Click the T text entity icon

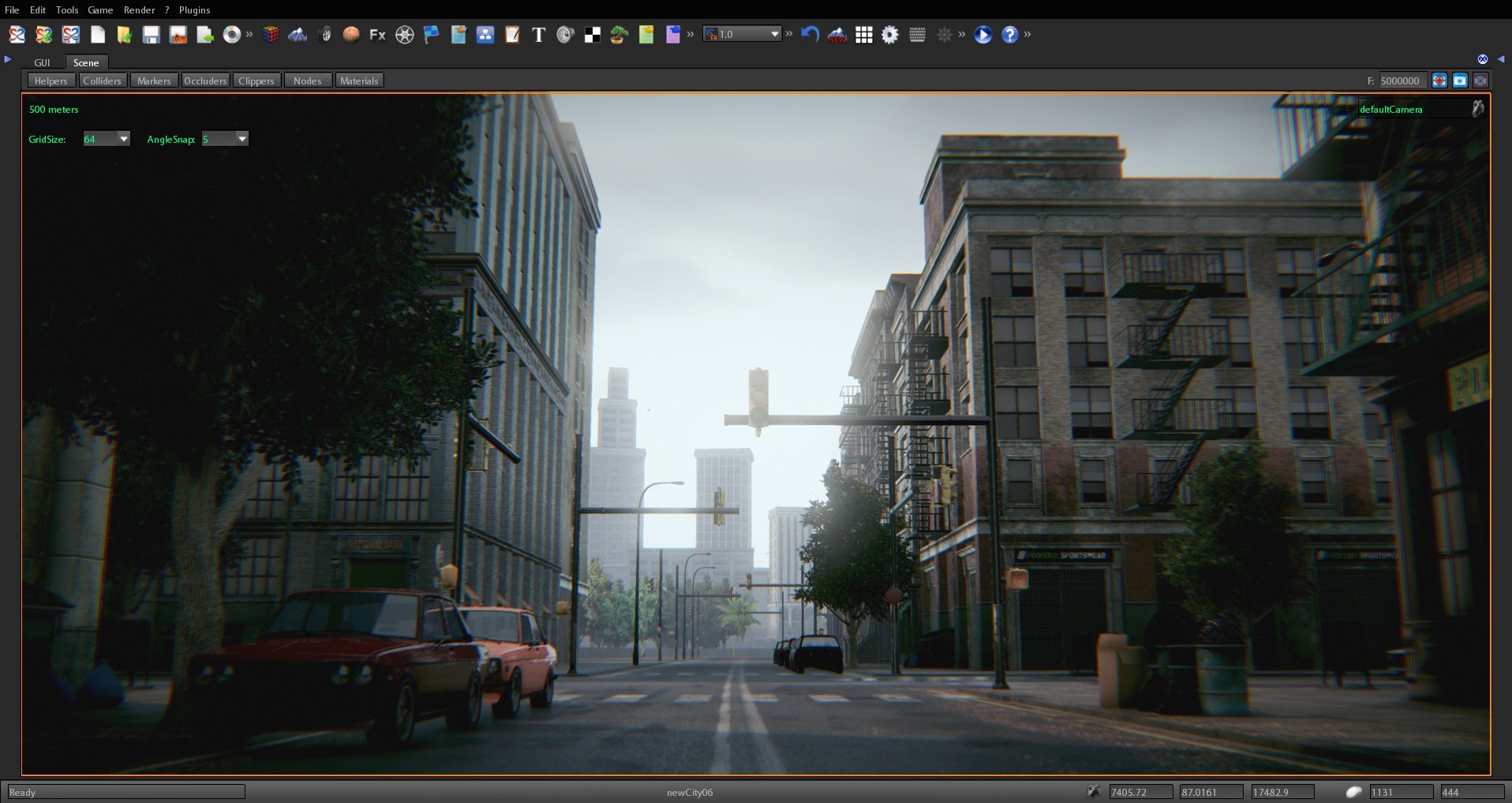(x=539, y=35)
